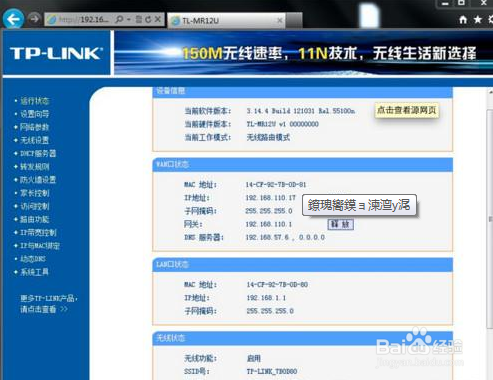Viewport: 493px width, 380px height.
Task: Open 设置向导 in the sidebar
Action: click(x=35, y=114)
